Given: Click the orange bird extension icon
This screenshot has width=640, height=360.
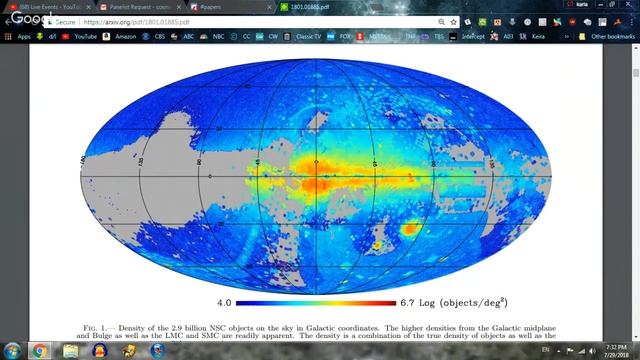Looking at the screenshot, I should tap(617, 22).
